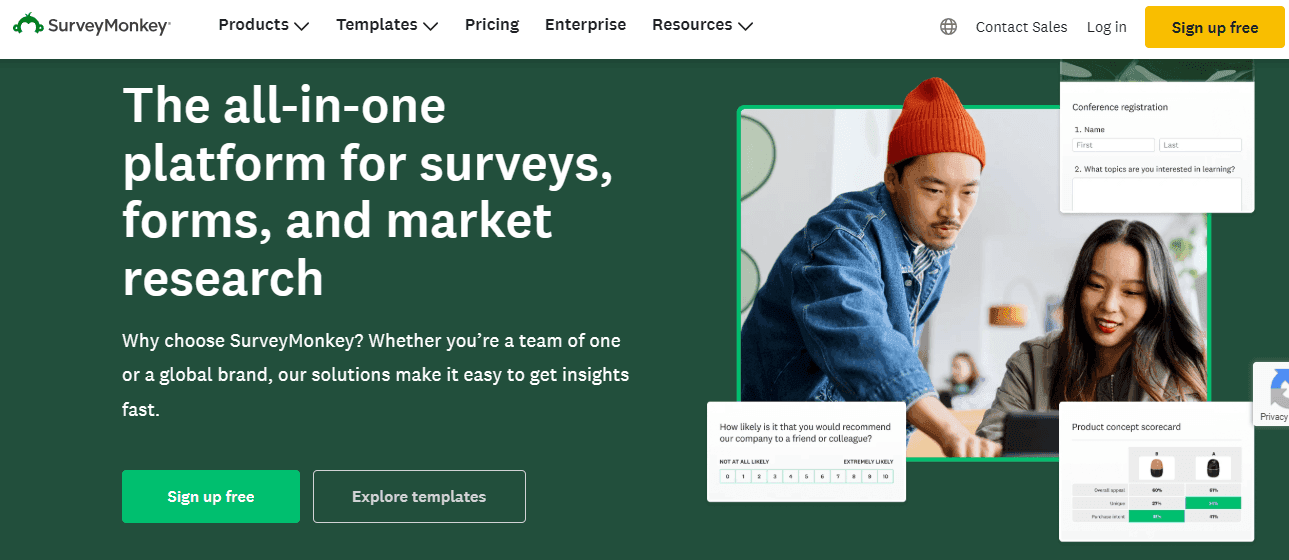
Task: Click the yellow Sign up free button
Action: 1215,27
